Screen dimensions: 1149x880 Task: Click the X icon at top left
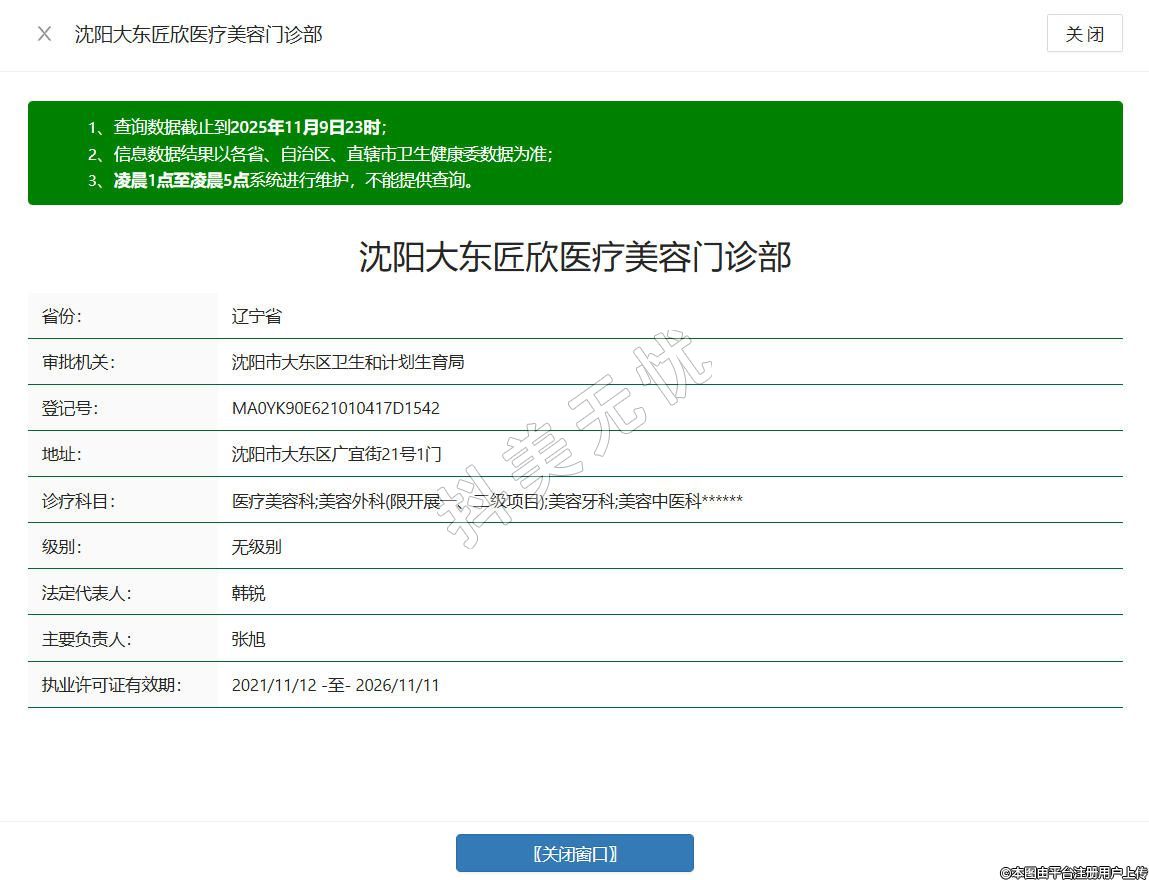pos(44,34)
